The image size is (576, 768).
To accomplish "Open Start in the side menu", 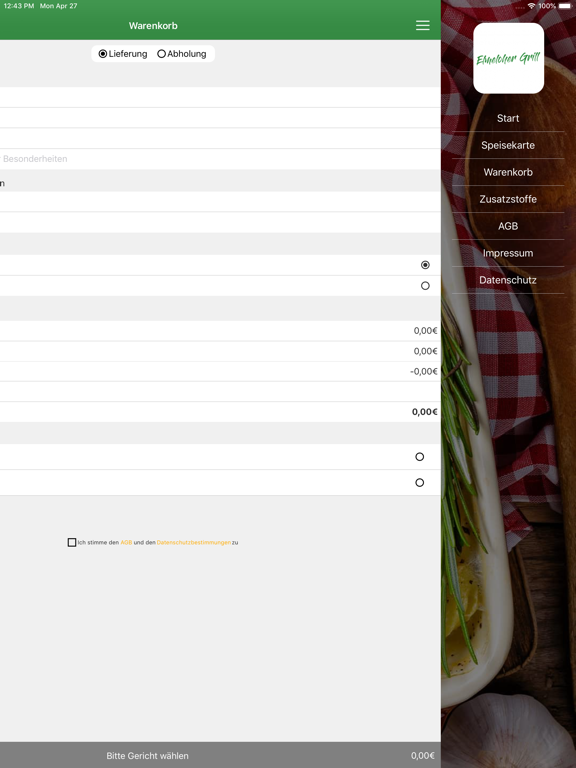I will (x=508, y=118).
